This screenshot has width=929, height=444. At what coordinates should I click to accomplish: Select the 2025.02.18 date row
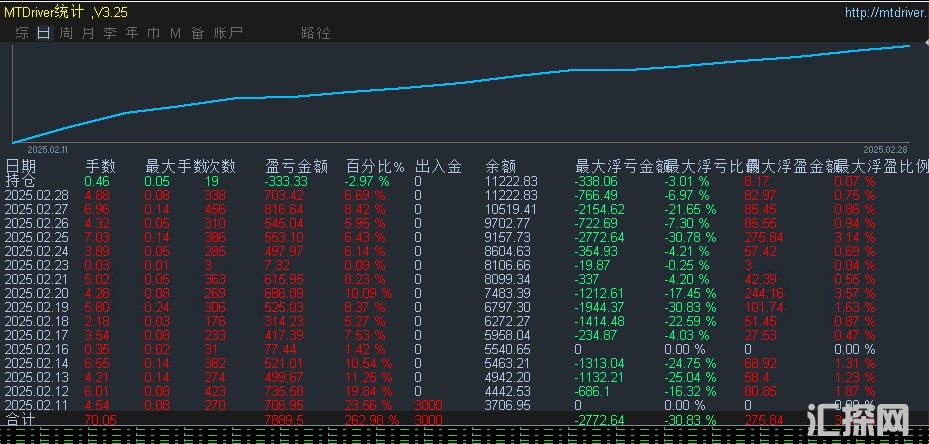37,321
